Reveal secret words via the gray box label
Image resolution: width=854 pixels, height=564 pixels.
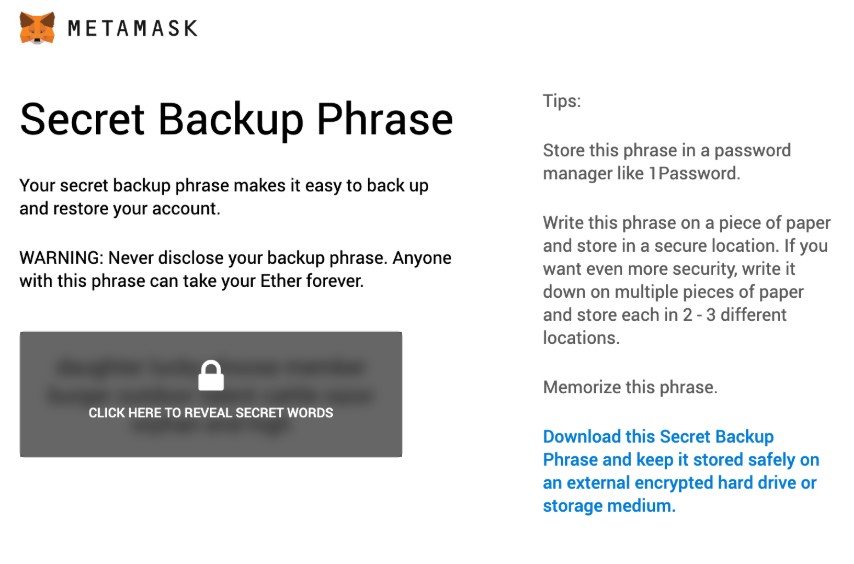[x=211, y=413]
